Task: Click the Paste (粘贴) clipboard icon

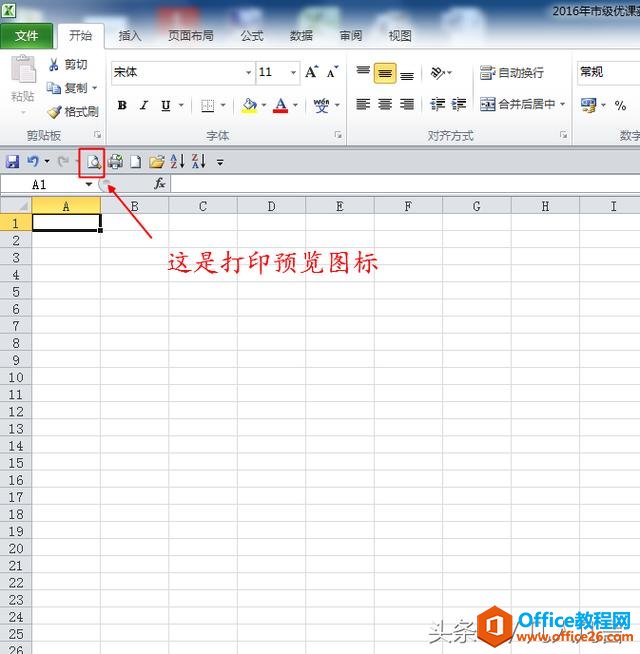Action: click(23, 69)
